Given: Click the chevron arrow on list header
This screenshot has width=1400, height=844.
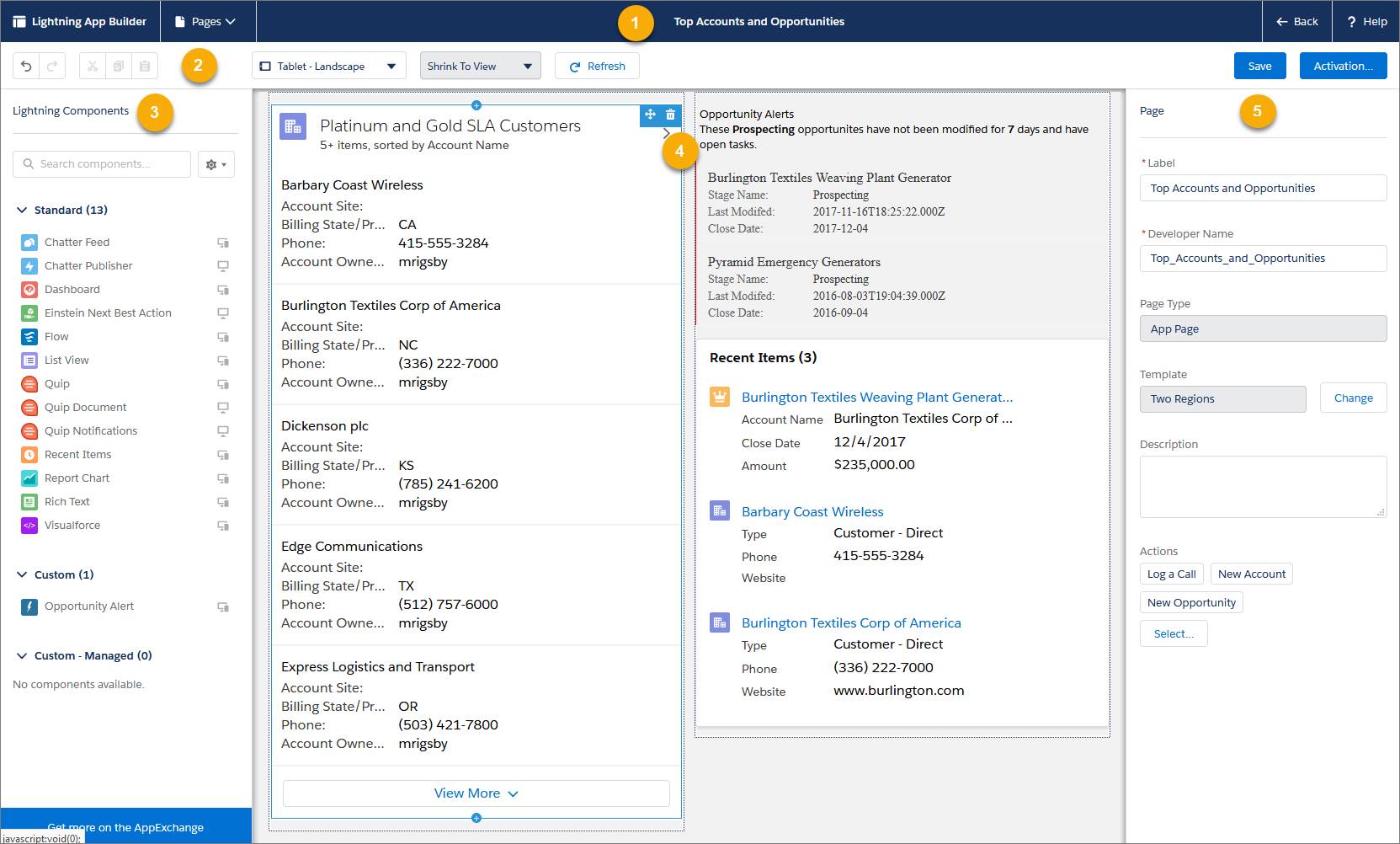Looking at the screenshot, I should click(x=667, y=133).
